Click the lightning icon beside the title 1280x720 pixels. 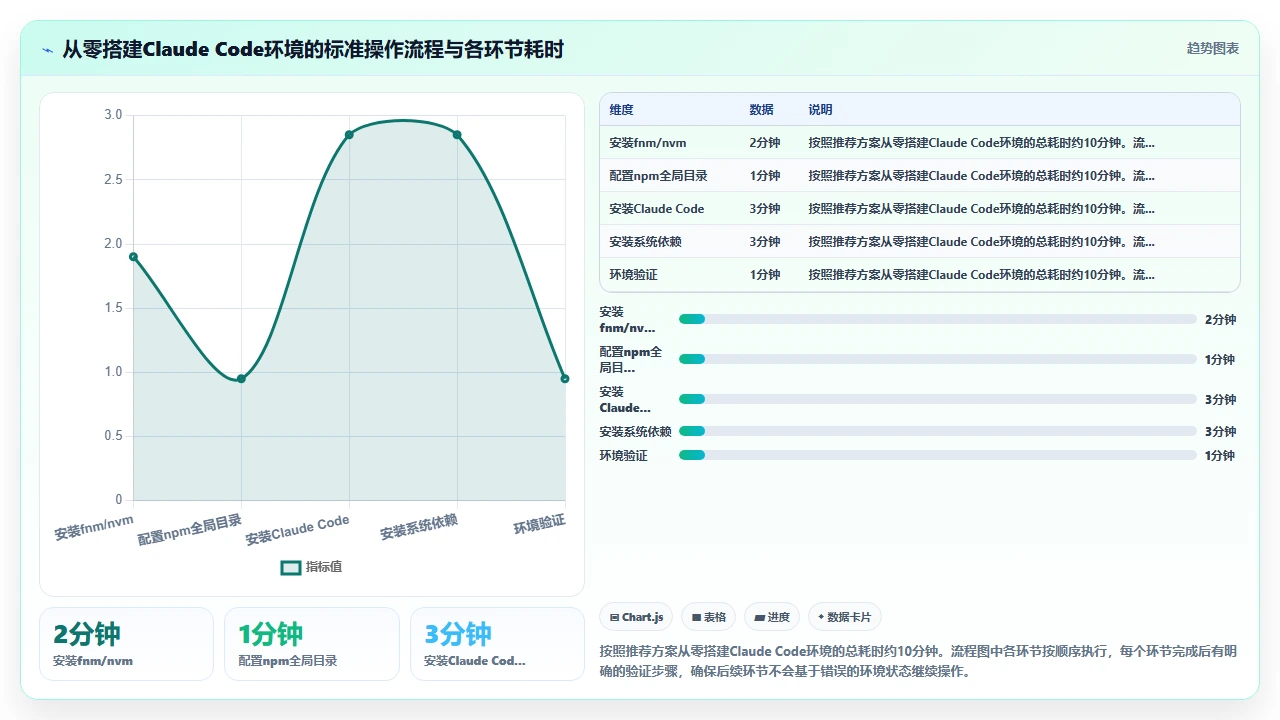[x=47, y=49]
